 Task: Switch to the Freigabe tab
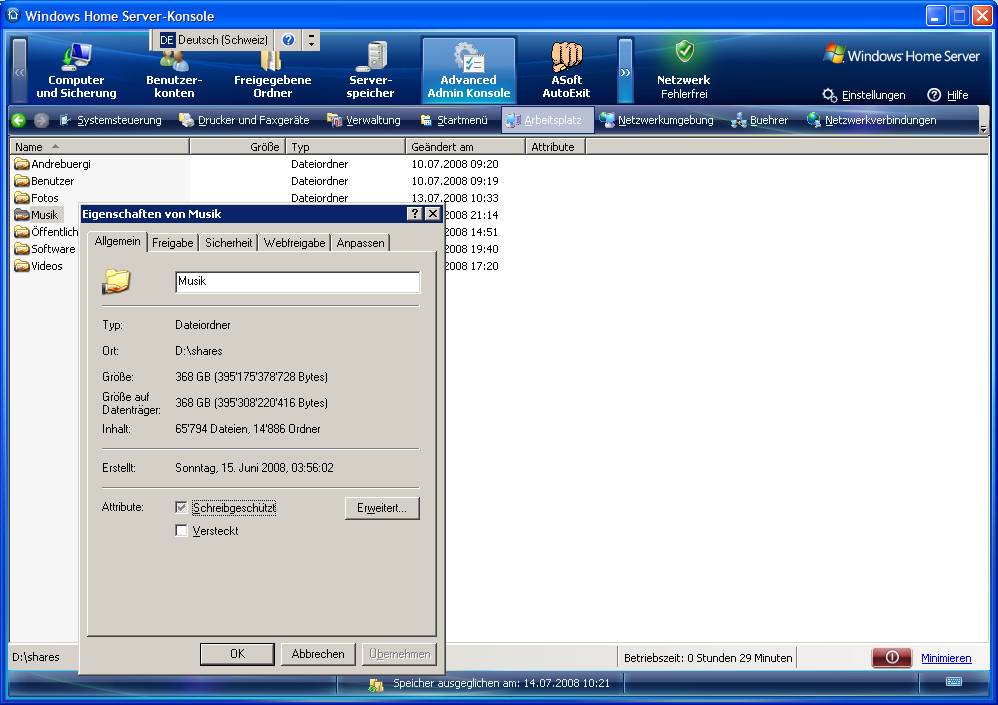172,243
